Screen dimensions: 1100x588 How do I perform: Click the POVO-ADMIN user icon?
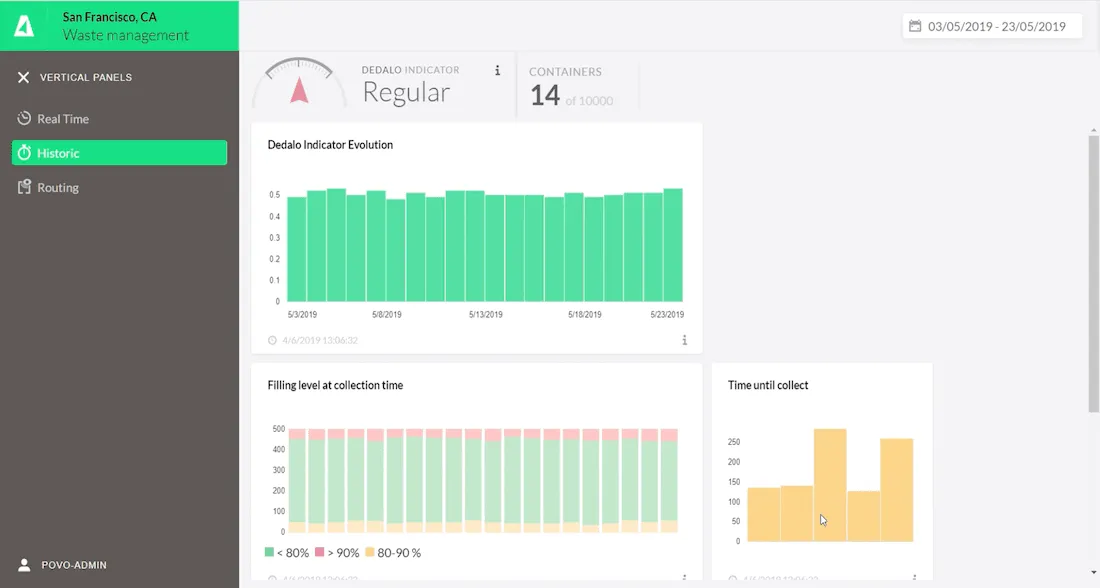(22, 564)
